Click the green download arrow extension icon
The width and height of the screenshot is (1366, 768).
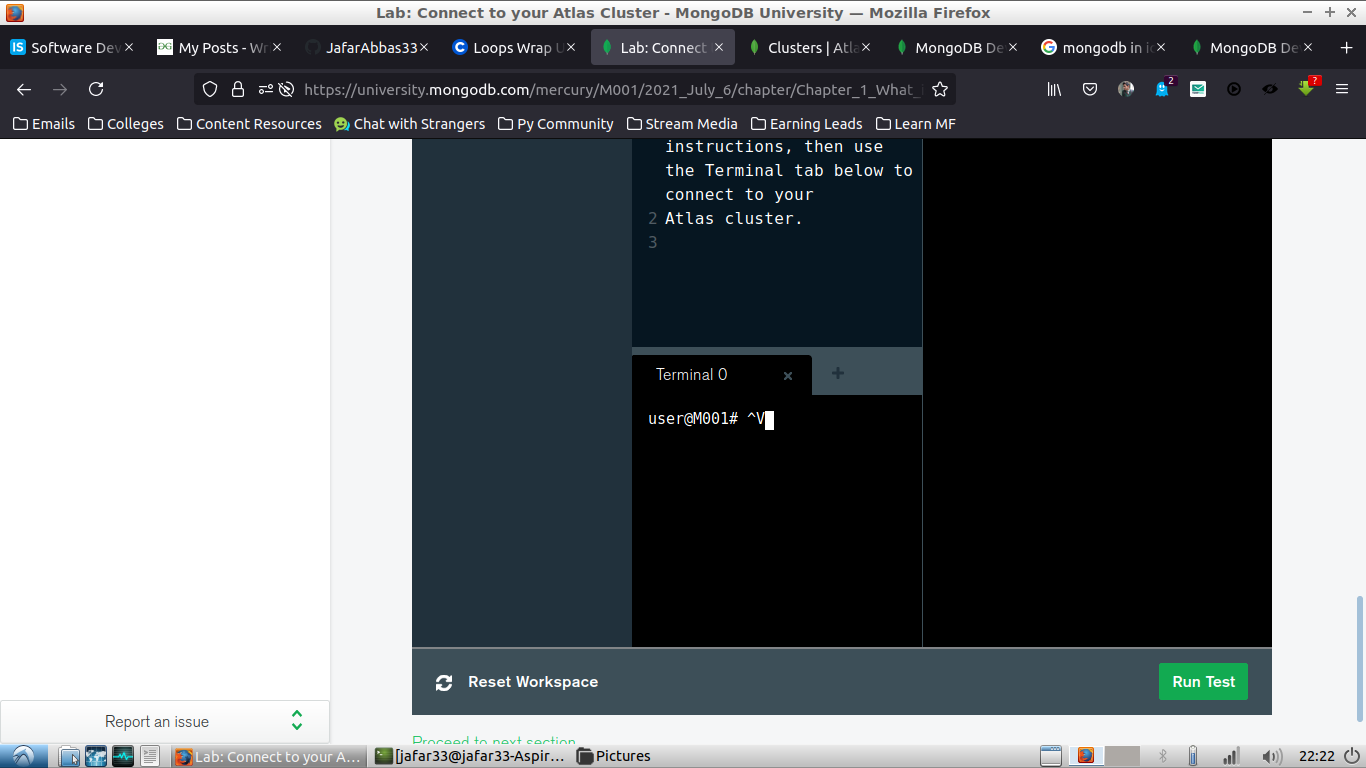1306,89
